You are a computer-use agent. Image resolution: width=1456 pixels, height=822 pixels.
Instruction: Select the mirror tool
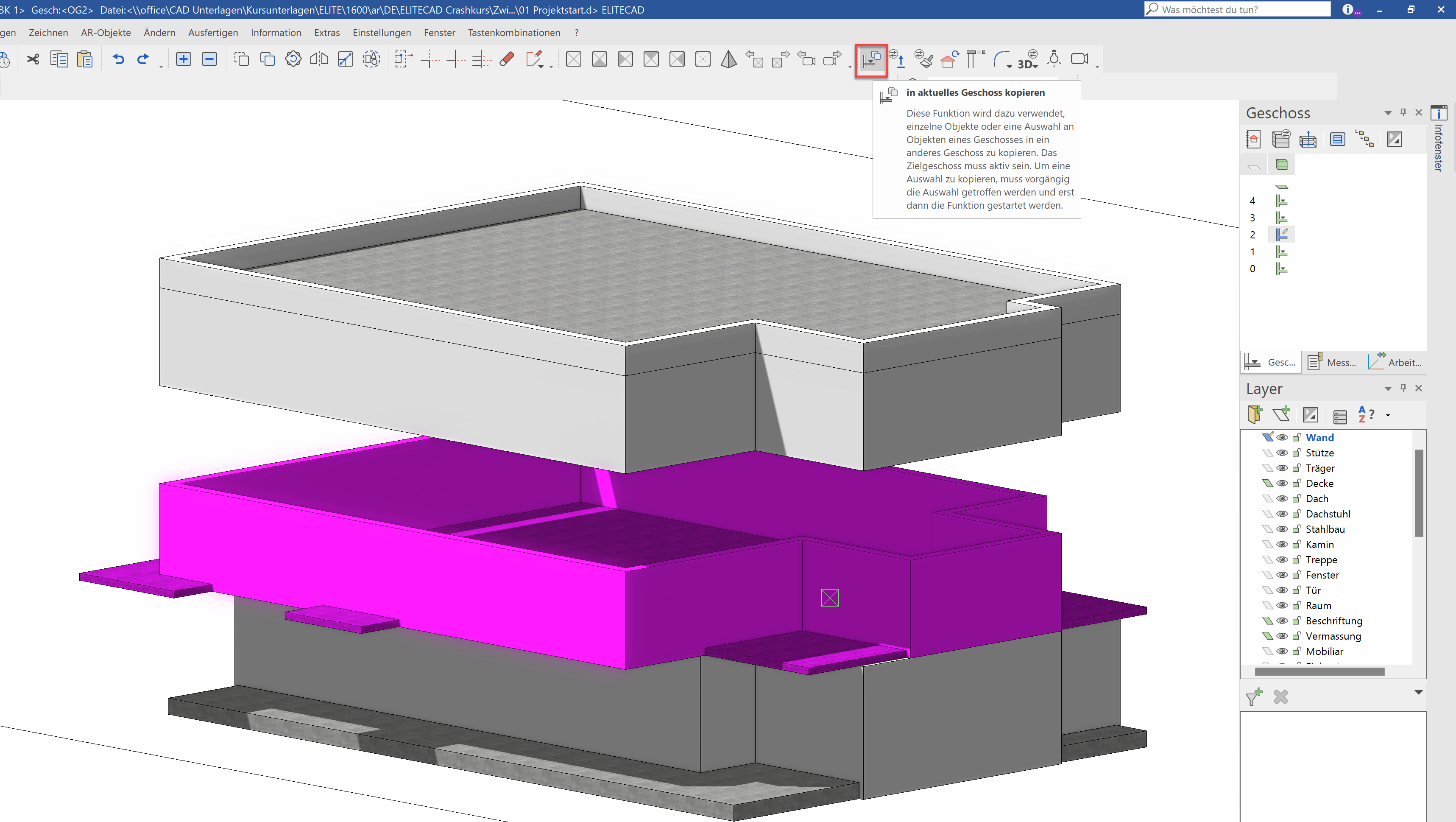[x=319, y=59]
